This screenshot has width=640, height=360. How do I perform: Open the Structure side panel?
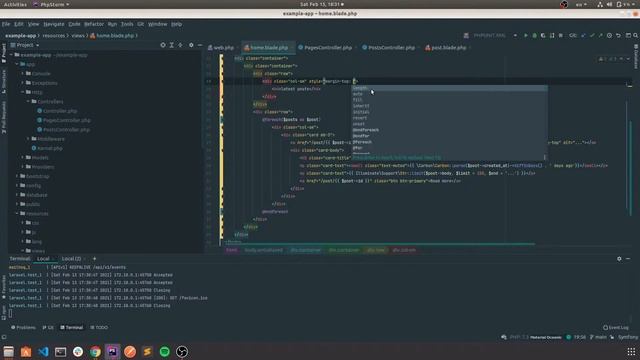4,82
